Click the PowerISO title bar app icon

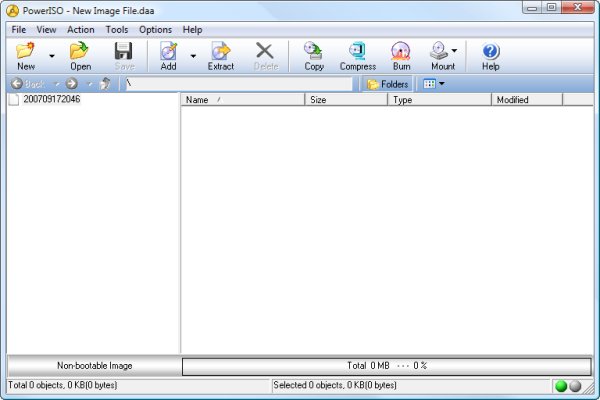coord(12,11)
